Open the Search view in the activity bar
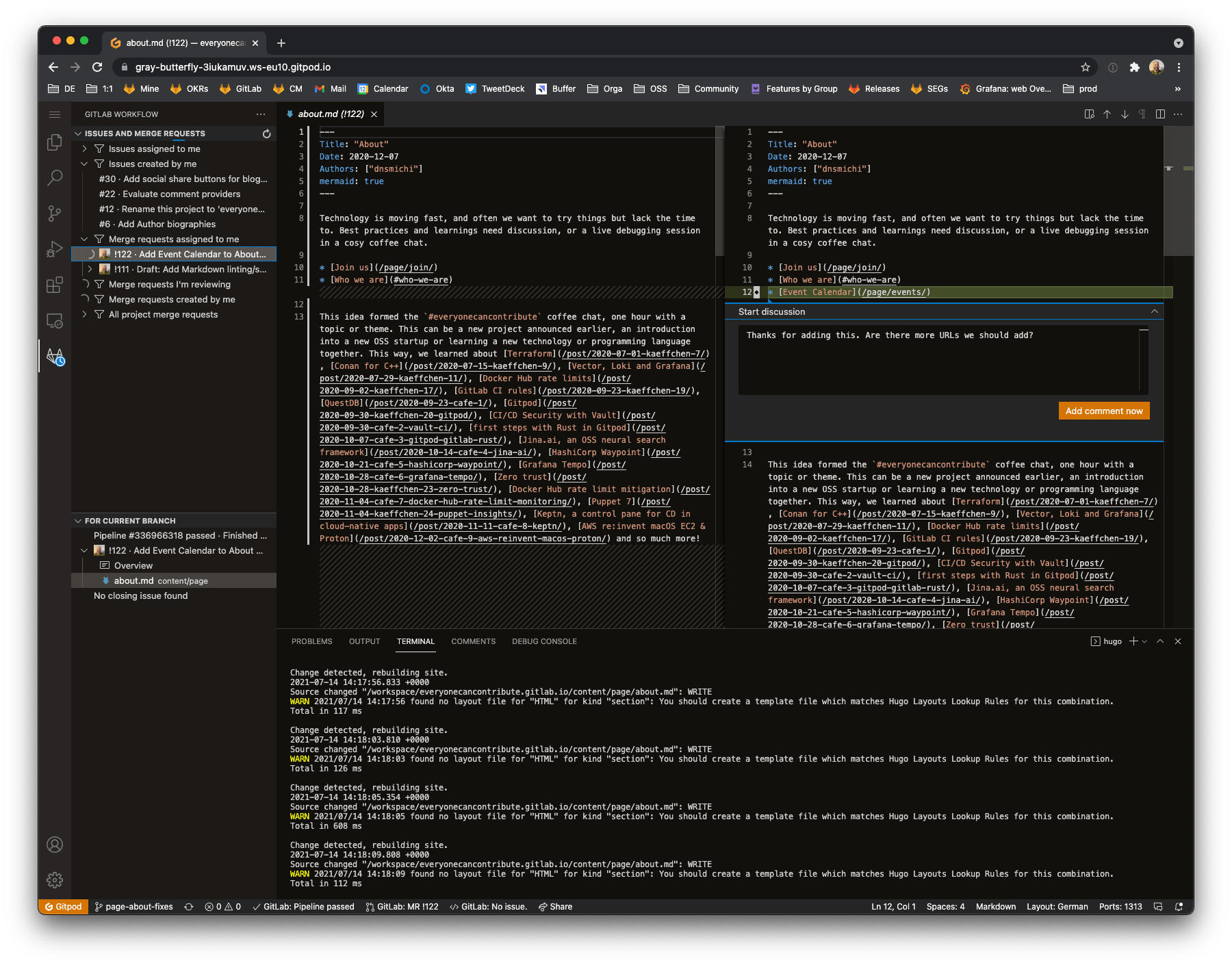This screenshot has width=1232, height=965. (x=55, y=178)
